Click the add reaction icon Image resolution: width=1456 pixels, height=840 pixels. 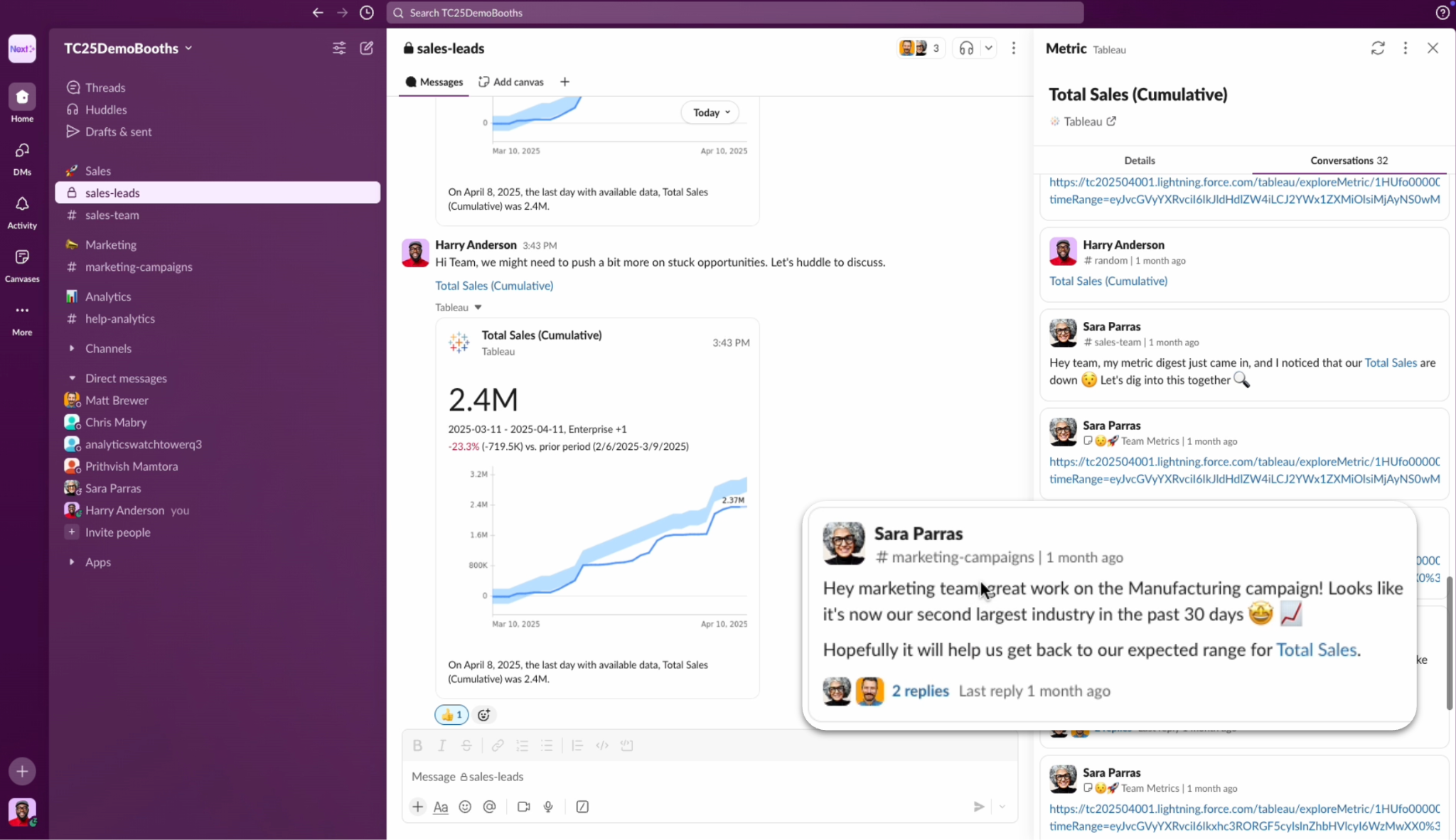483,715
